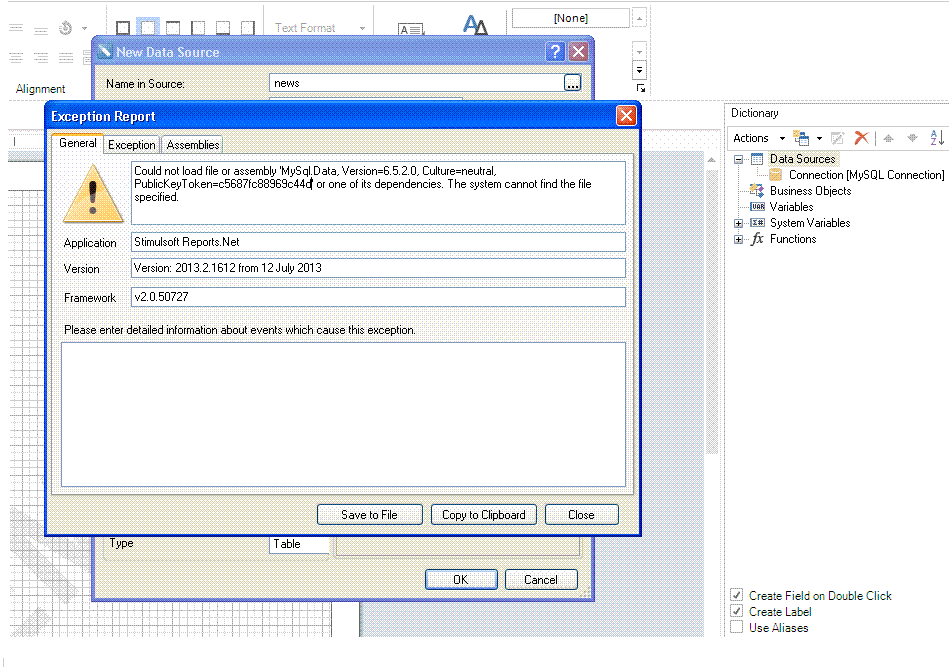949x667 pixels.
Task: Switch to the General tab
Action: [x=77, y=143]
